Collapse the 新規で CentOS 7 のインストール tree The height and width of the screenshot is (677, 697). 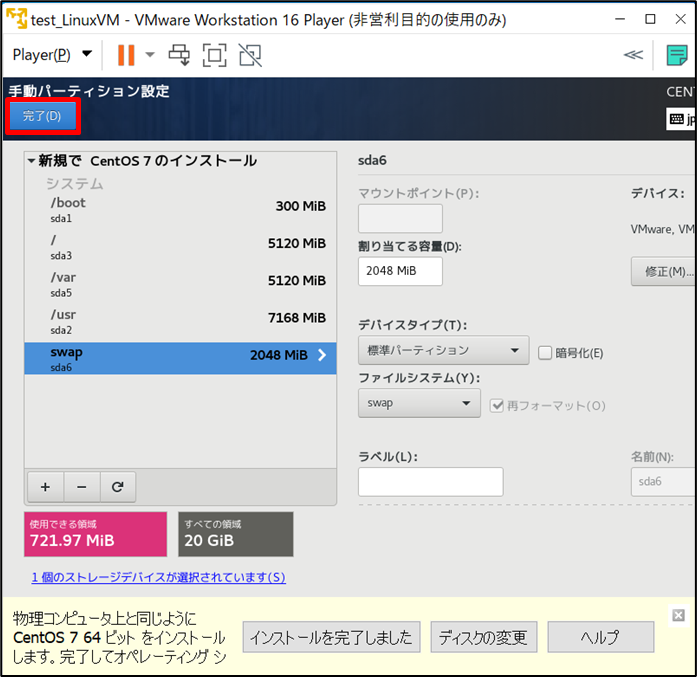pos(31,160)
